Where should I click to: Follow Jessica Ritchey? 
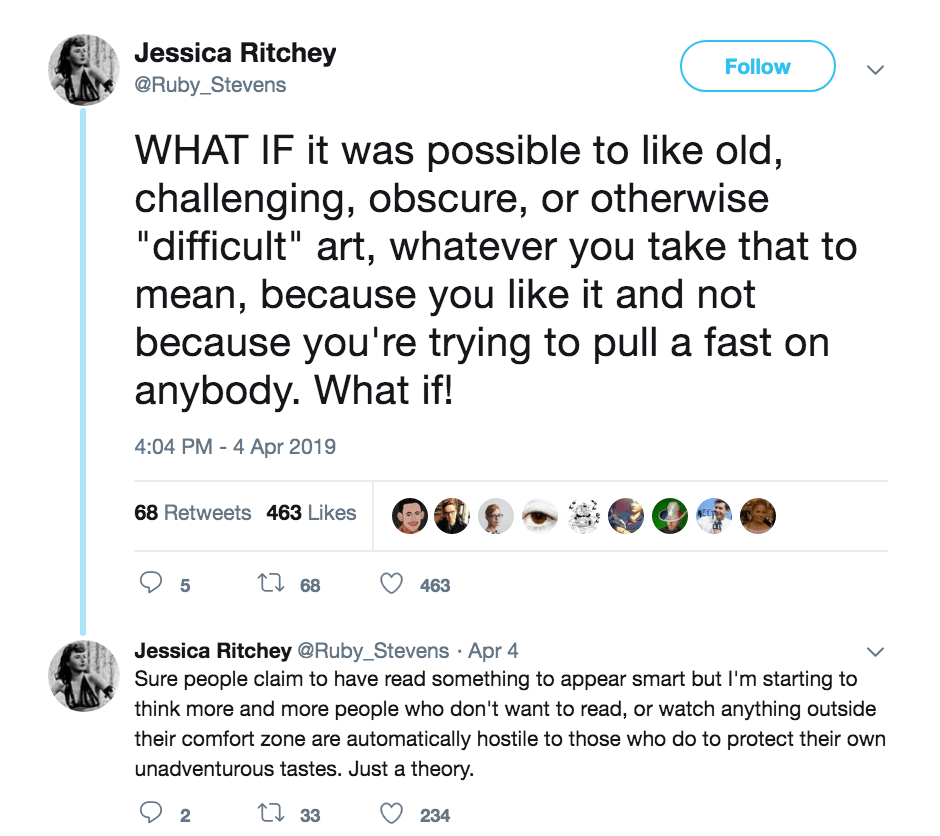pyautogui.click(x=757, y=67)
